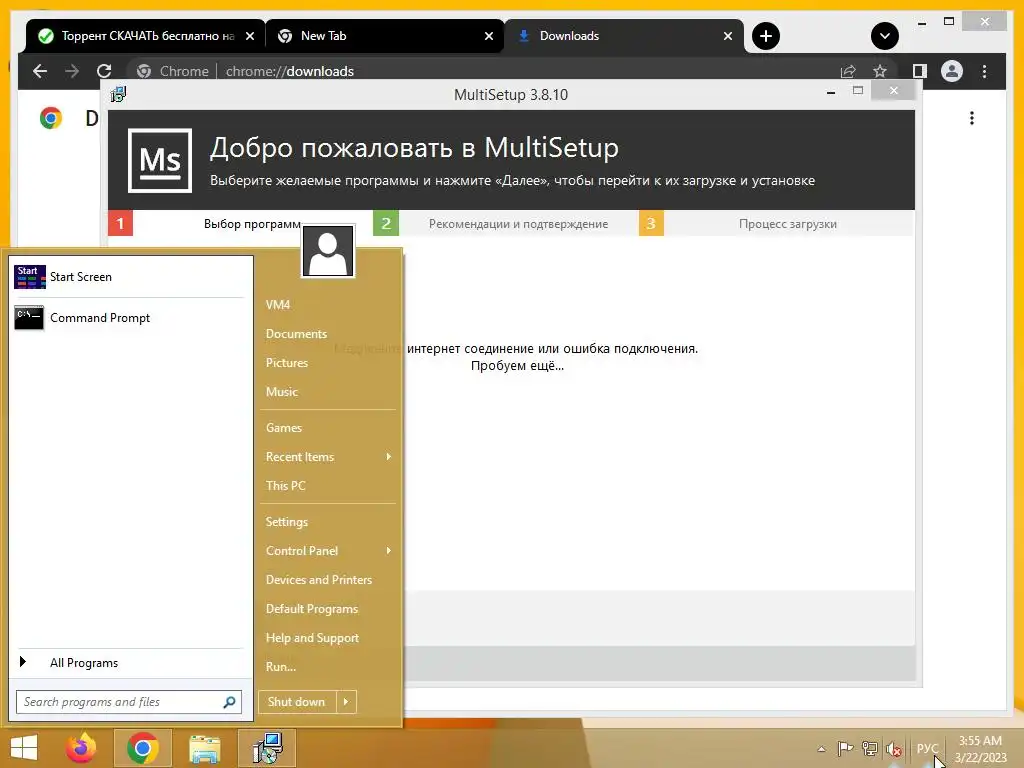
Task: Show hidden tray icons arrow
Action: (822, 749)
